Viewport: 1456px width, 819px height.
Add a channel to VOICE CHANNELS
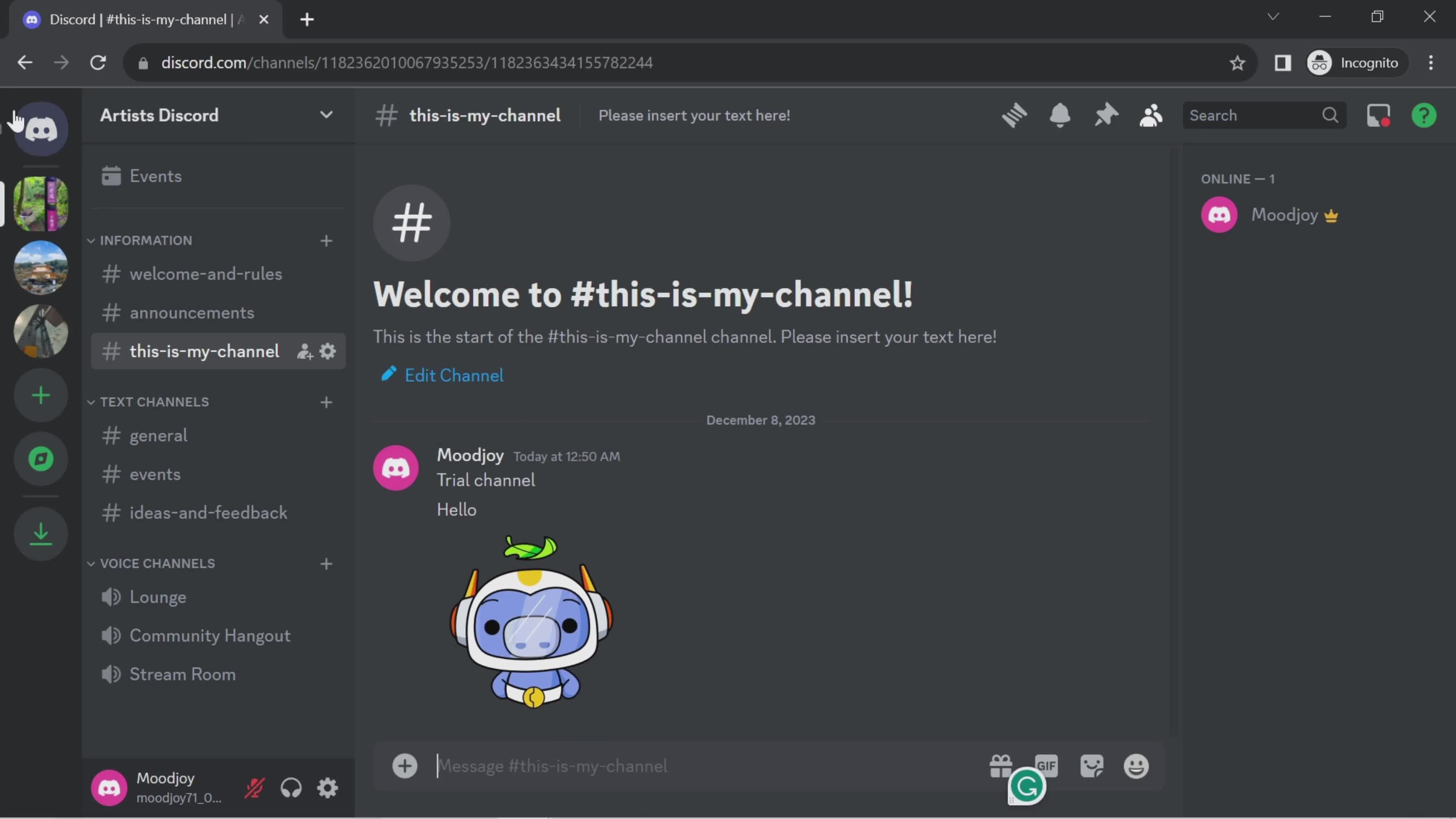coord(326,564)
